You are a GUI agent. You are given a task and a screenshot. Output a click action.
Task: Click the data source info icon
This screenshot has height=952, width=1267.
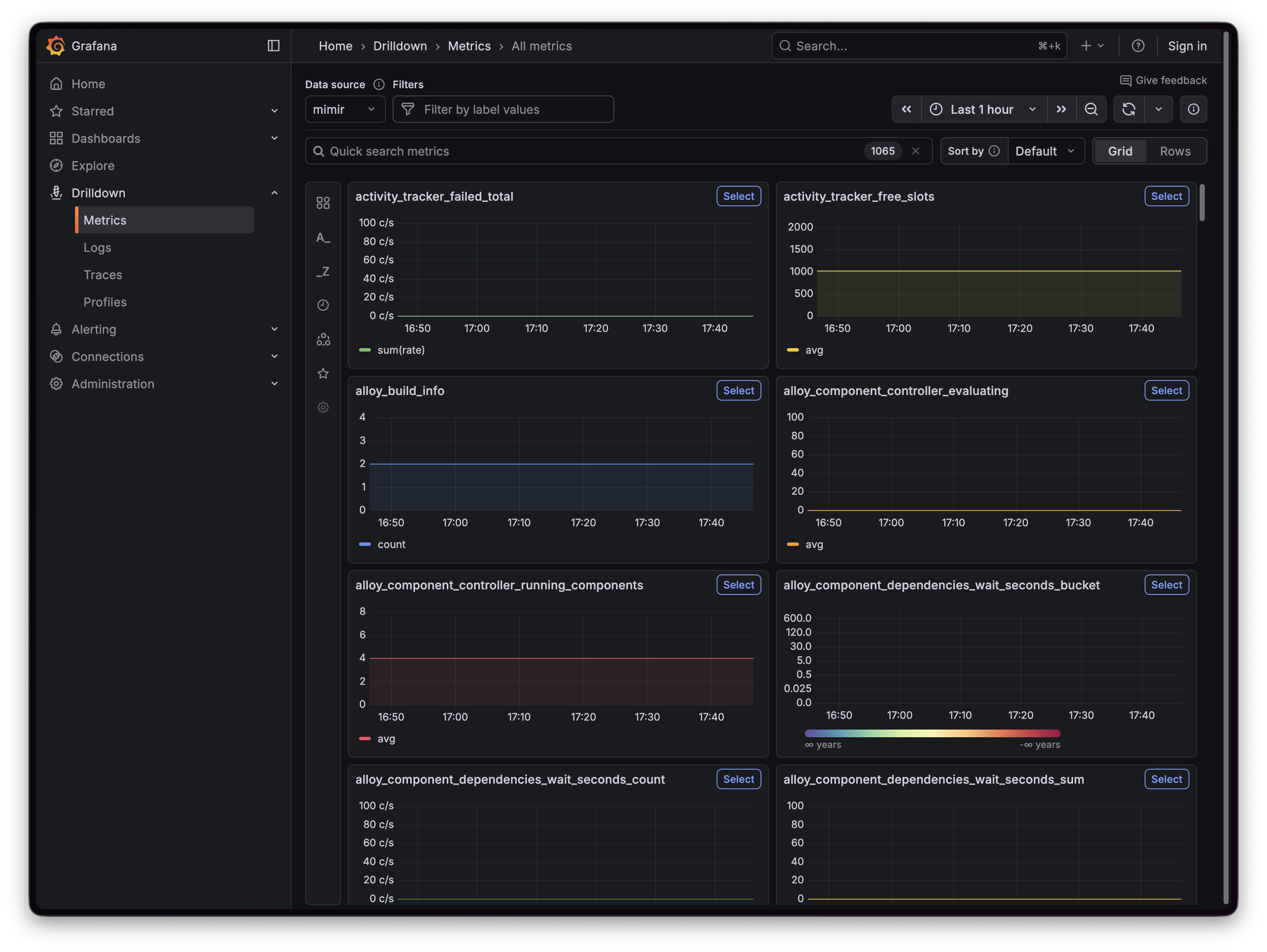pyautogui.click(x=379, y=85)
